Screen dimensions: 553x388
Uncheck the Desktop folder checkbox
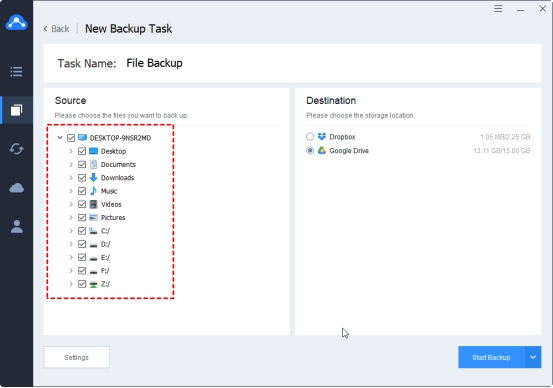point(82,151)
